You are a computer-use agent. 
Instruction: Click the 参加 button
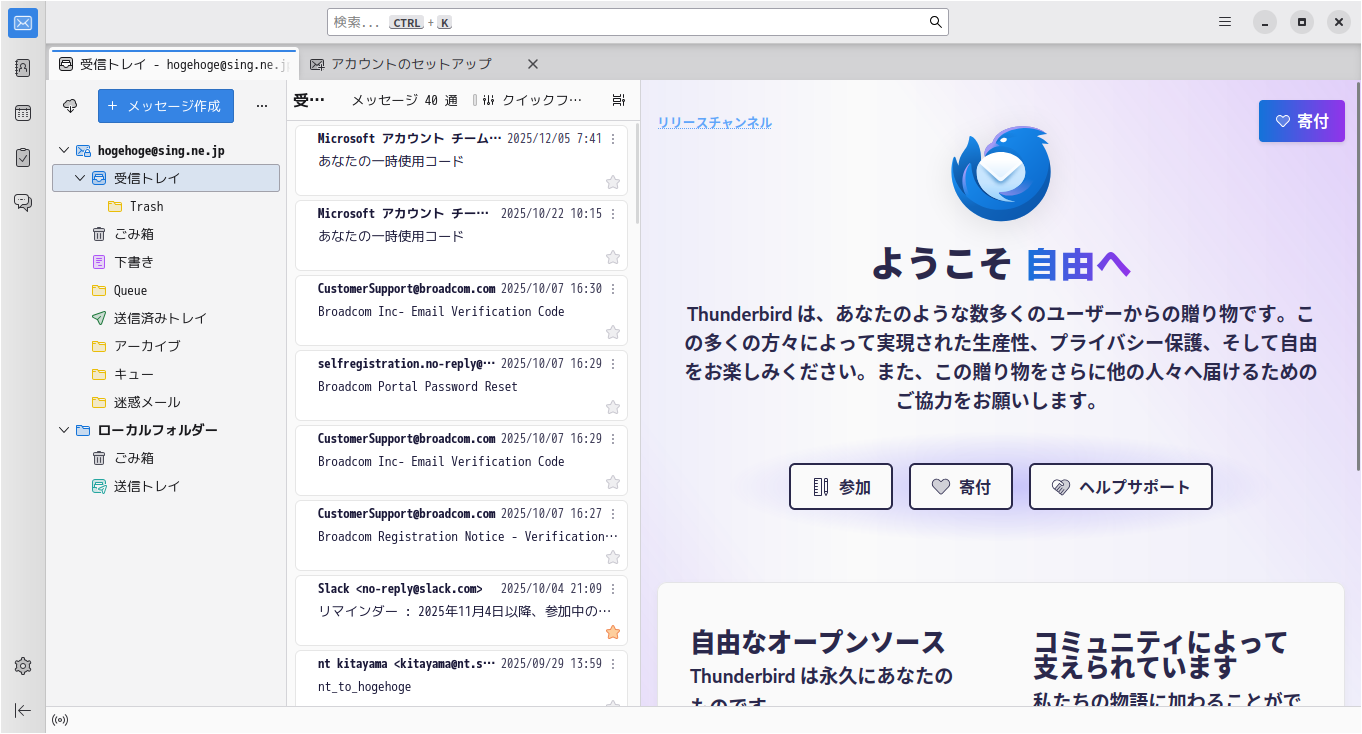(x=841, y=487)
